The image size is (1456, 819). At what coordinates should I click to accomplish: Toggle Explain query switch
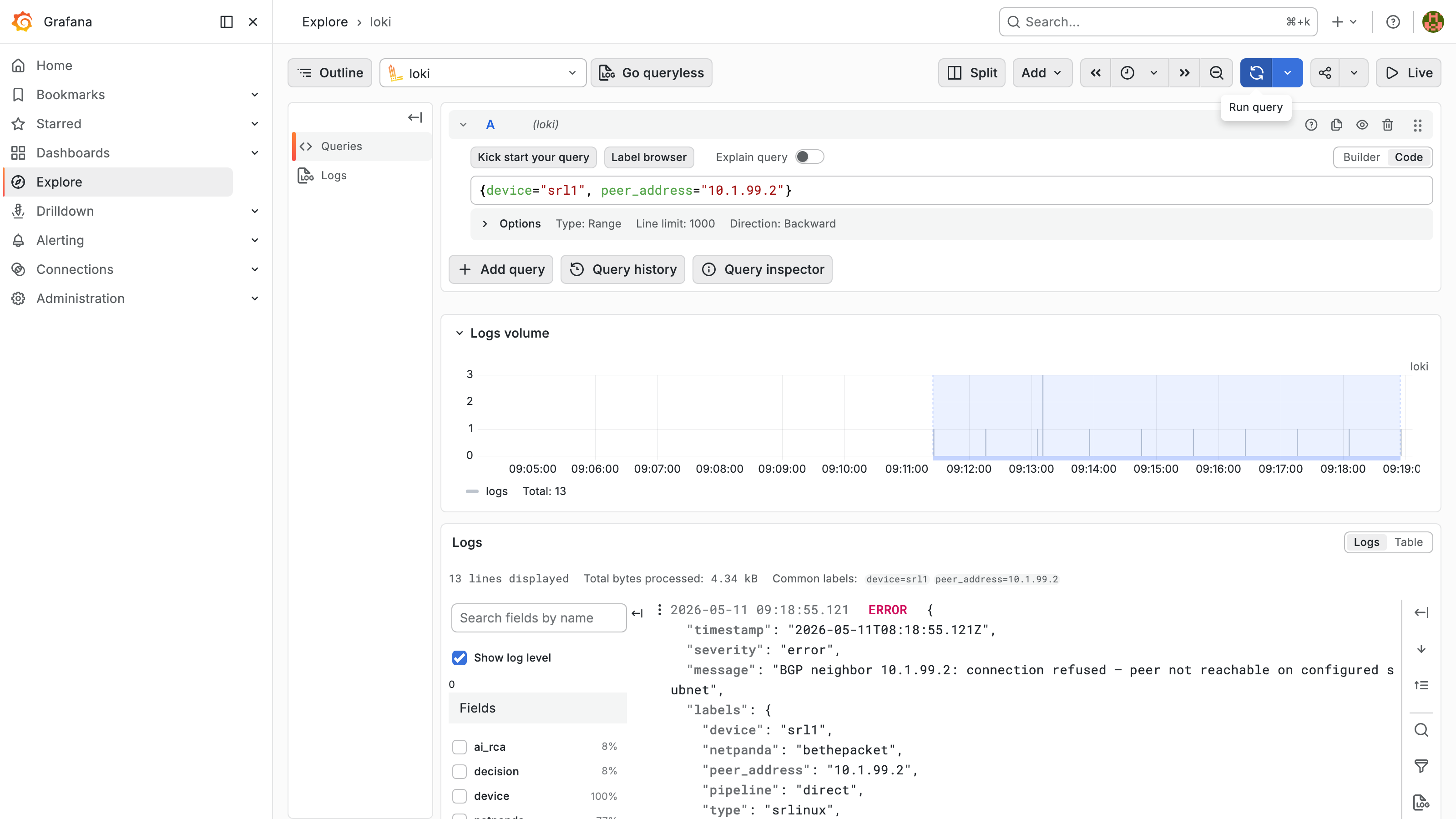809,157
